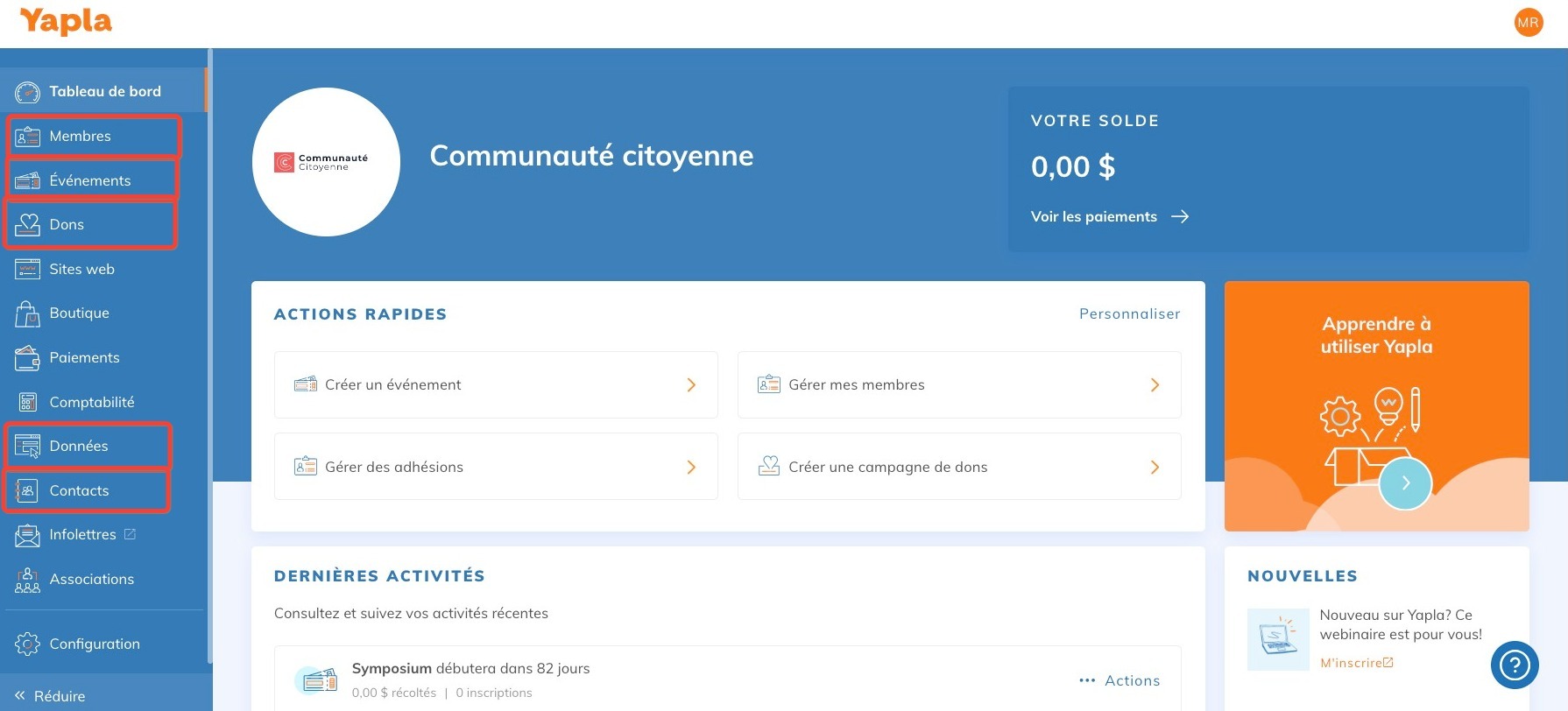Click the Paiements wallet icon
This screenshot has width=1568, height=711.
click(x=27, y=358)
